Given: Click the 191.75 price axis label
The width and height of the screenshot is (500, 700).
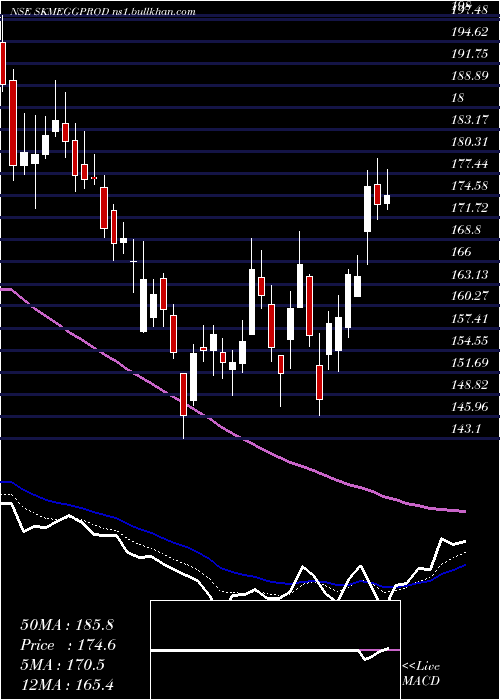Looking at the screenshot, I should (470, 54).
